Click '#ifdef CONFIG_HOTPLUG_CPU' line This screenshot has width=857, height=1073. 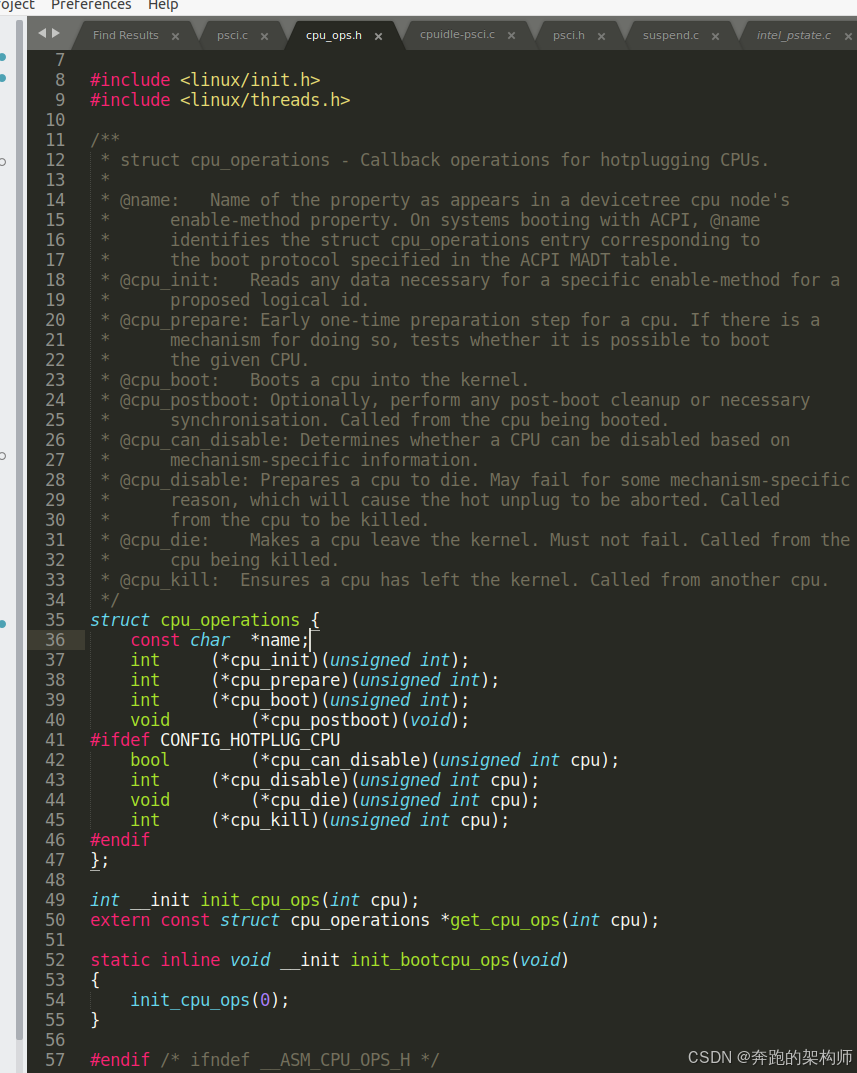[x=215, y=740]
